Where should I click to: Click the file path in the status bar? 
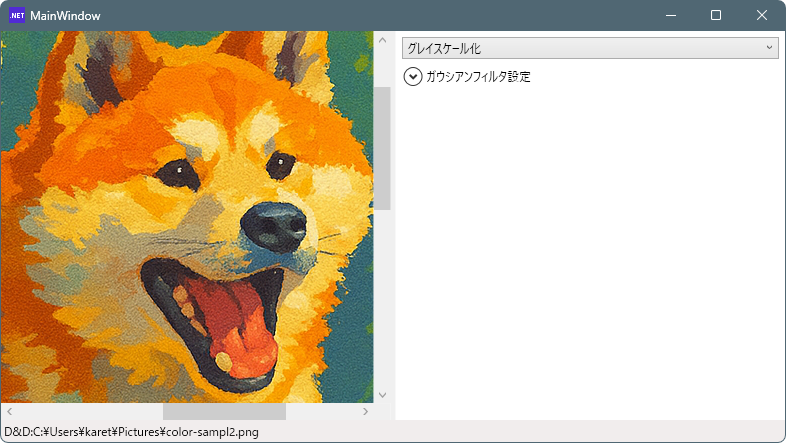117,432
